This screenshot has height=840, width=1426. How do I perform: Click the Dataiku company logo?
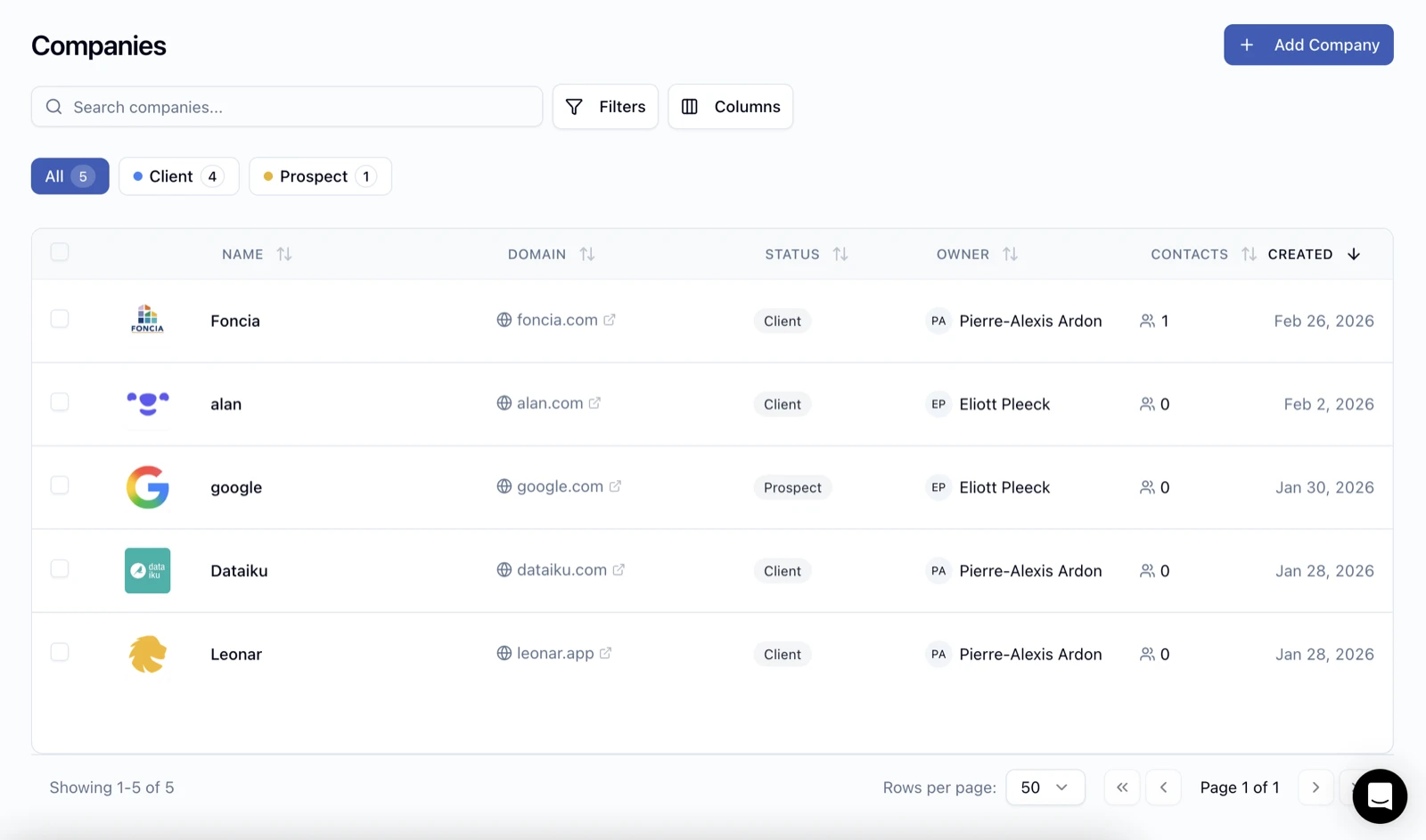pos(147,570)
